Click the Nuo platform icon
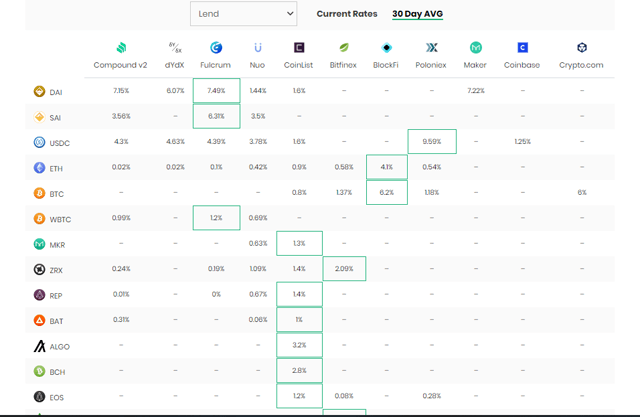 click(x=258, y=48)
